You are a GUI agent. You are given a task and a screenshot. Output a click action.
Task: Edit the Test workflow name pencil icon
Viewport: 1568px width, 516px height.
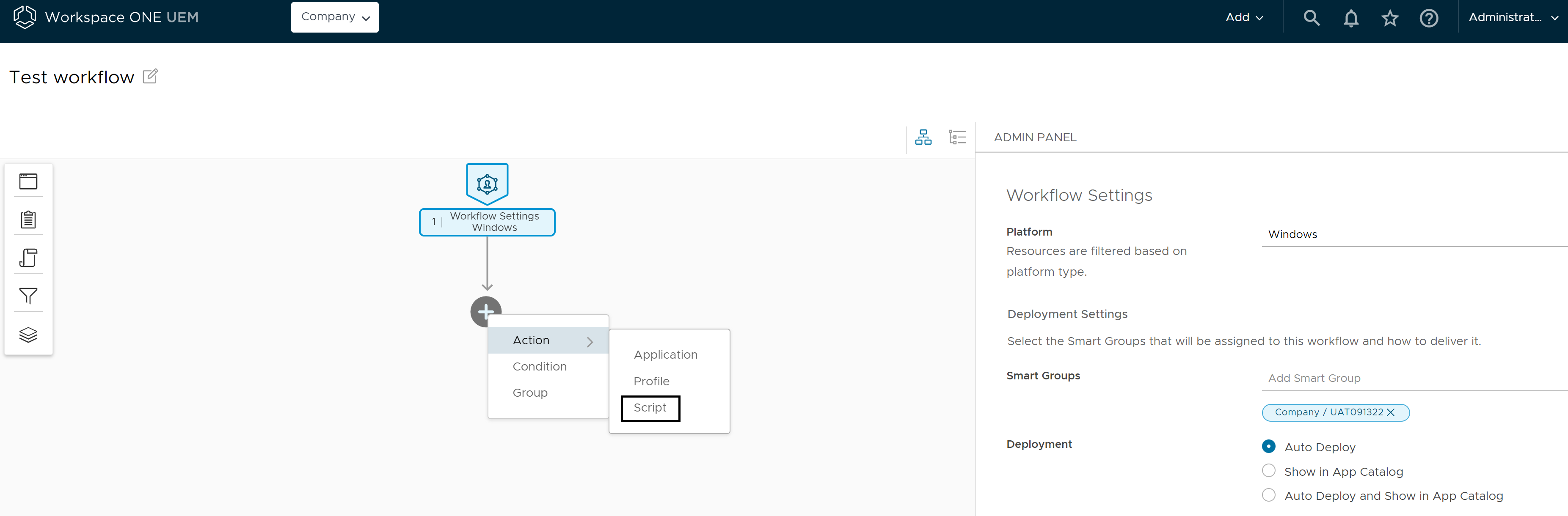150,76
